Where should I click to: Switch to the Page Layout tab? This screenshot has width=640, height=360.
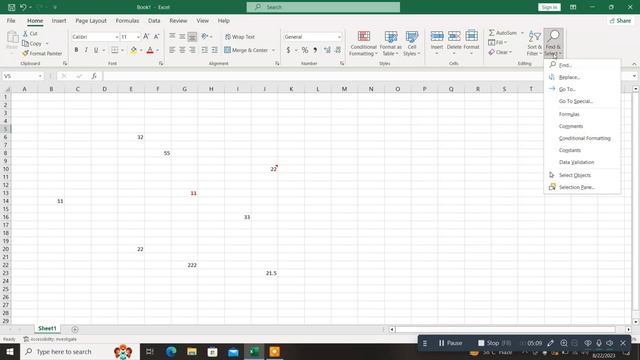[x=91, y=20]
